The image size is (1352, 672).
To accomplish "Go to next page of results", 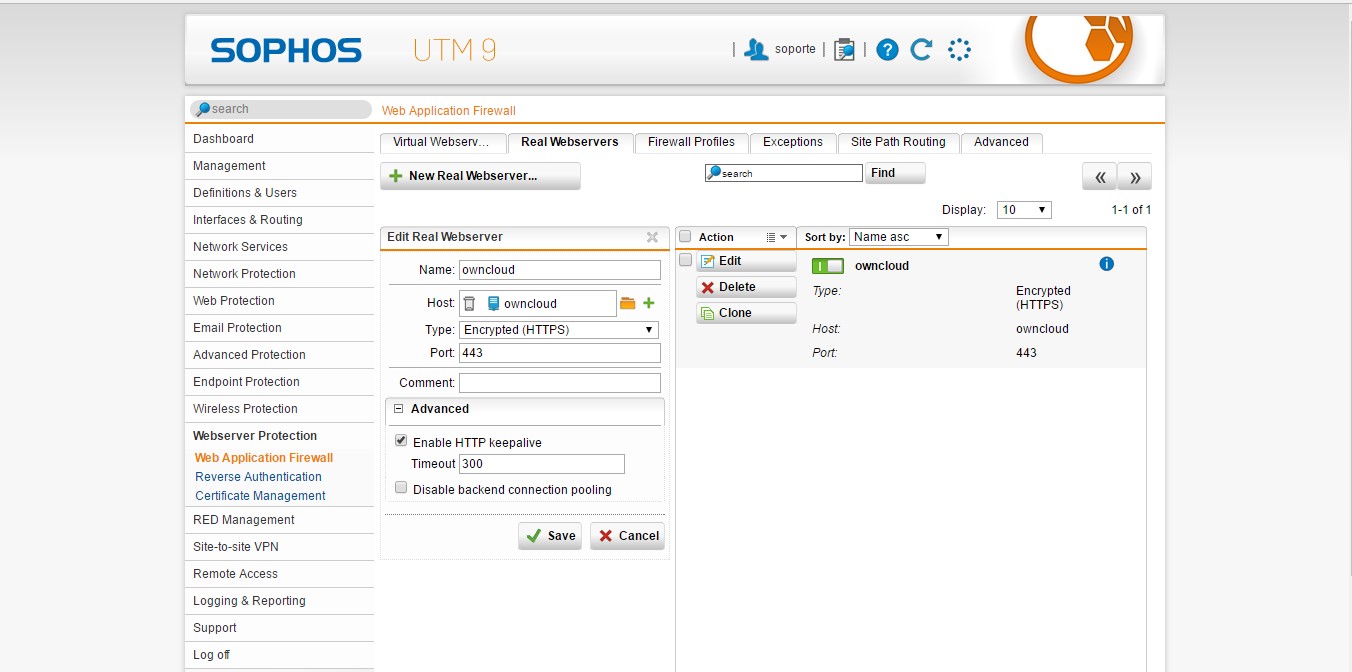I will [x=1135, y=177].
